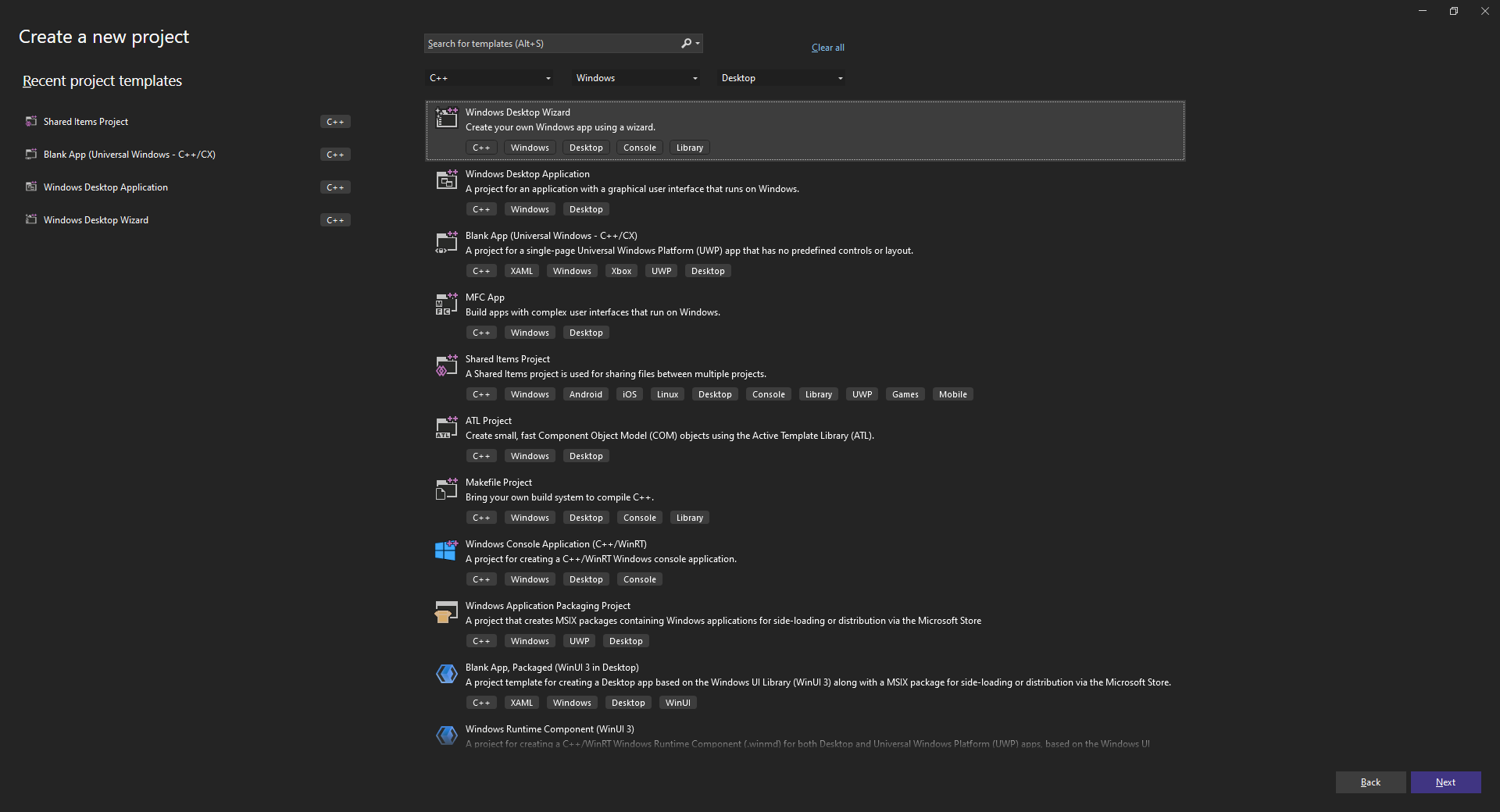Click the Windows Desktop Wizard template icon
This screenshot has height=812, width=1500.
[x=446, y=117]
